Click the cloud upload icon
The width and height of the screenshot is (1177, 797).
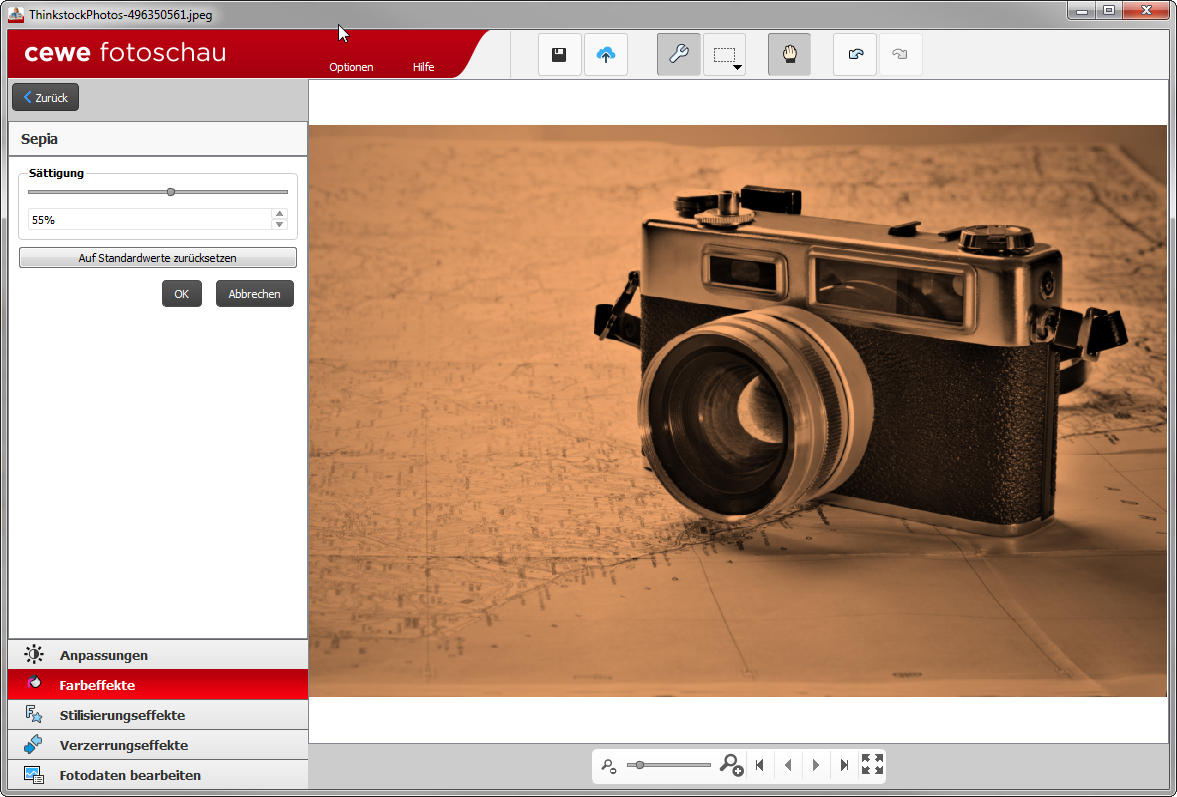[x=605, y=55]
